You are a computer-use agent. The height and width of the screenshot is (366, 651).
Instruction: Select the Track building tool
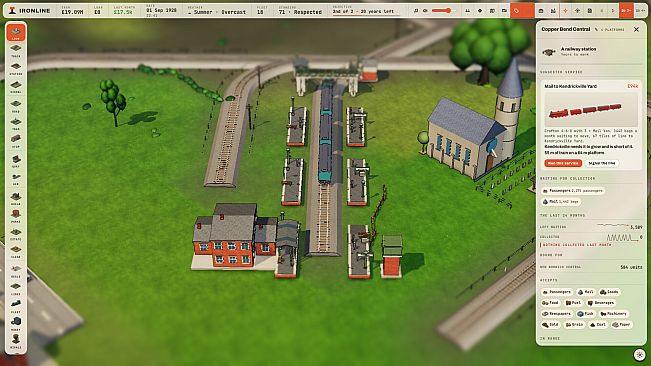15,51
